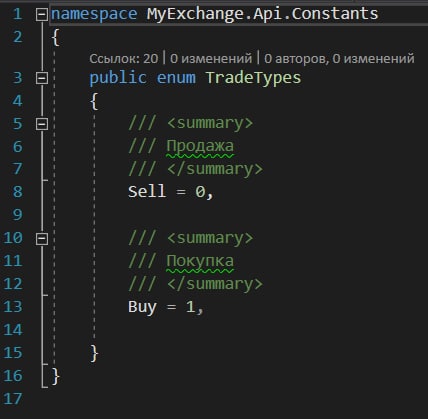Click the 'TradeTypes' enum name

coord(253,78)
